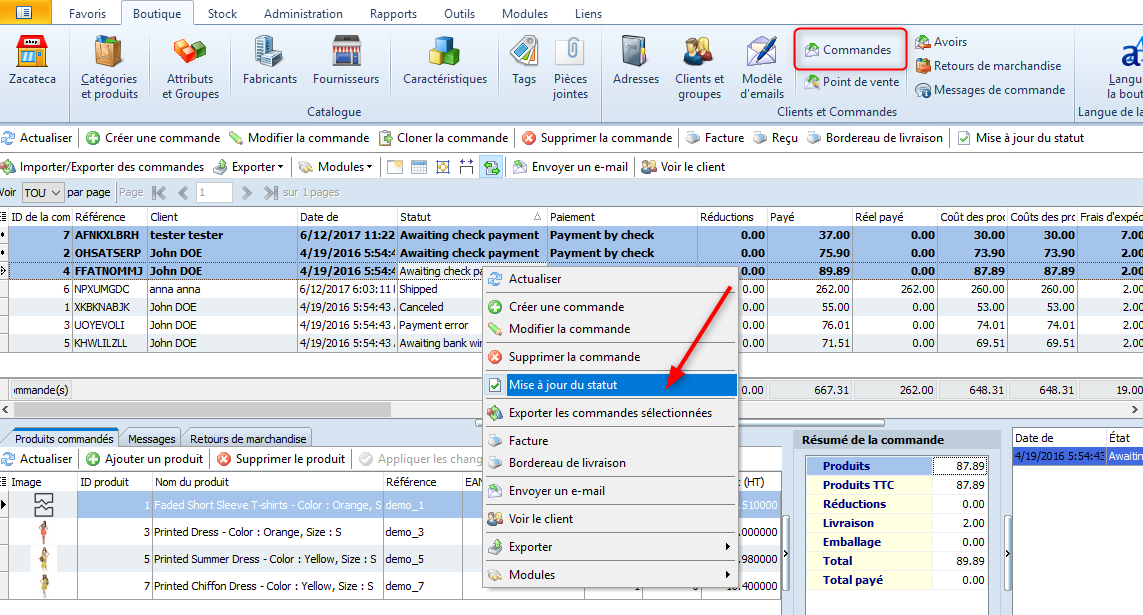Click the page number input field
Screen dimensions: 1143x615
[x=214, y=192]
